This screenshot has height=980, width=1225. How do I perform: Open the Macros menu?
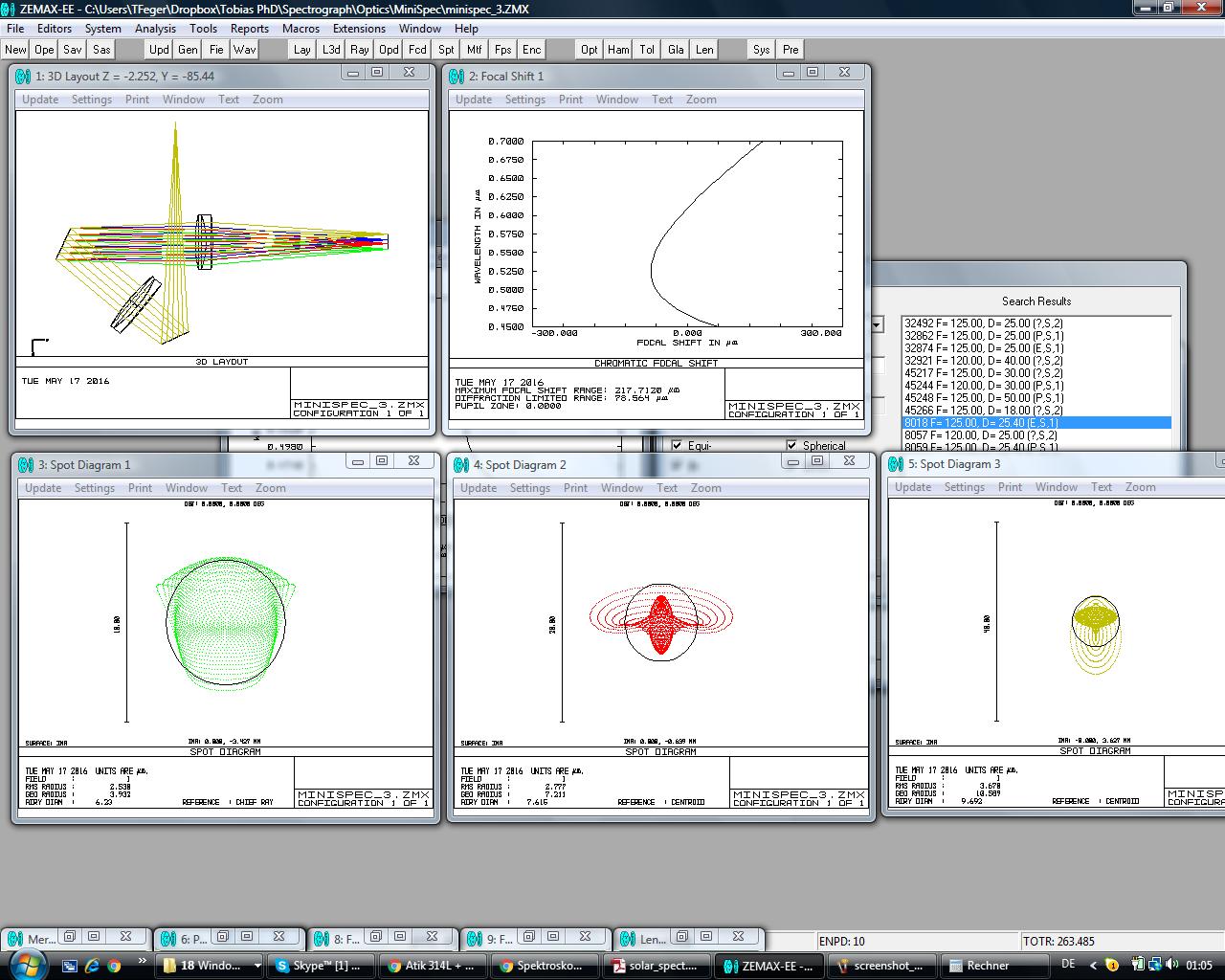click(301, 28)
